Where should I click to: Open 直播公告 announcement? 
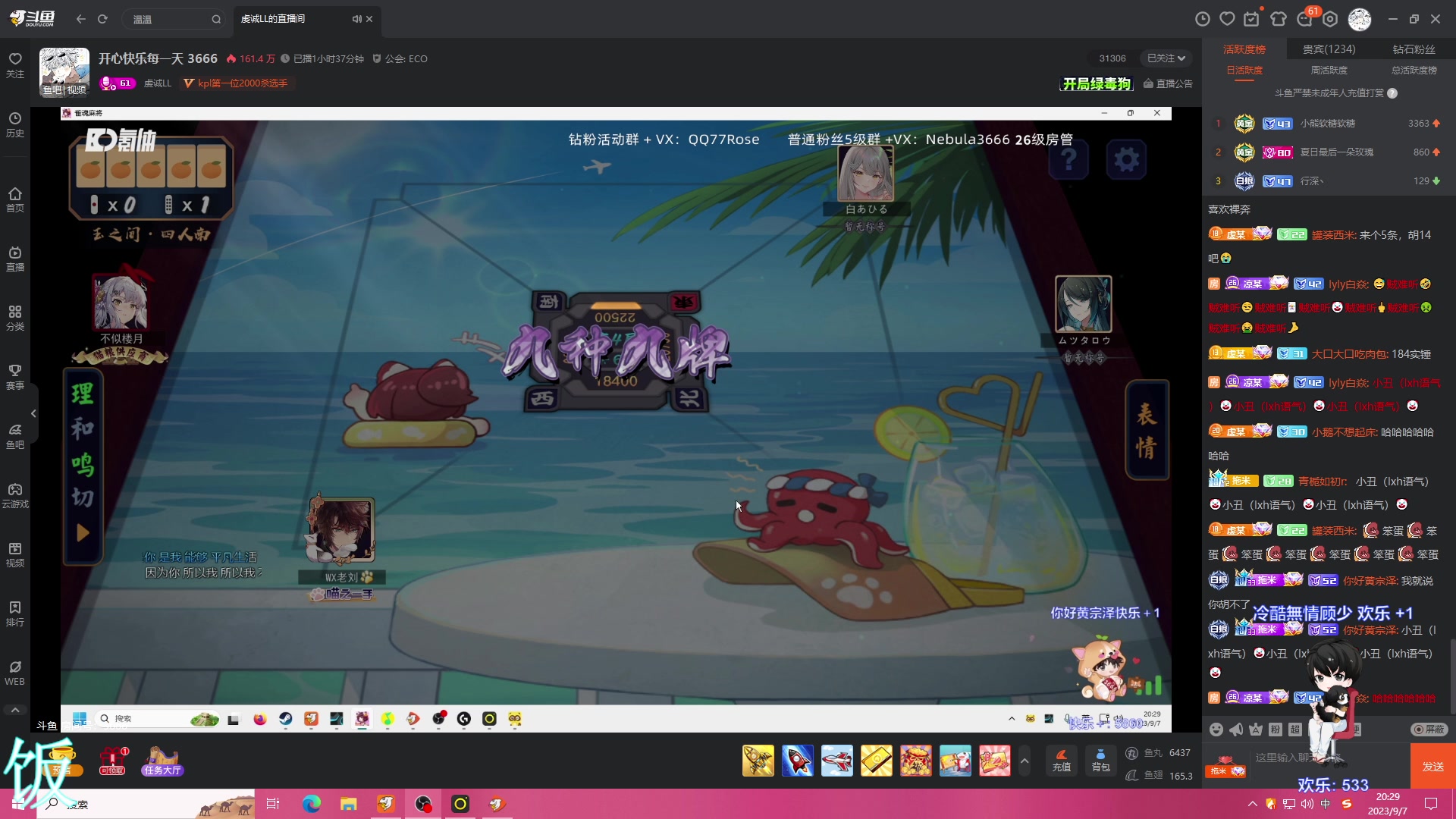(1168, 83)
